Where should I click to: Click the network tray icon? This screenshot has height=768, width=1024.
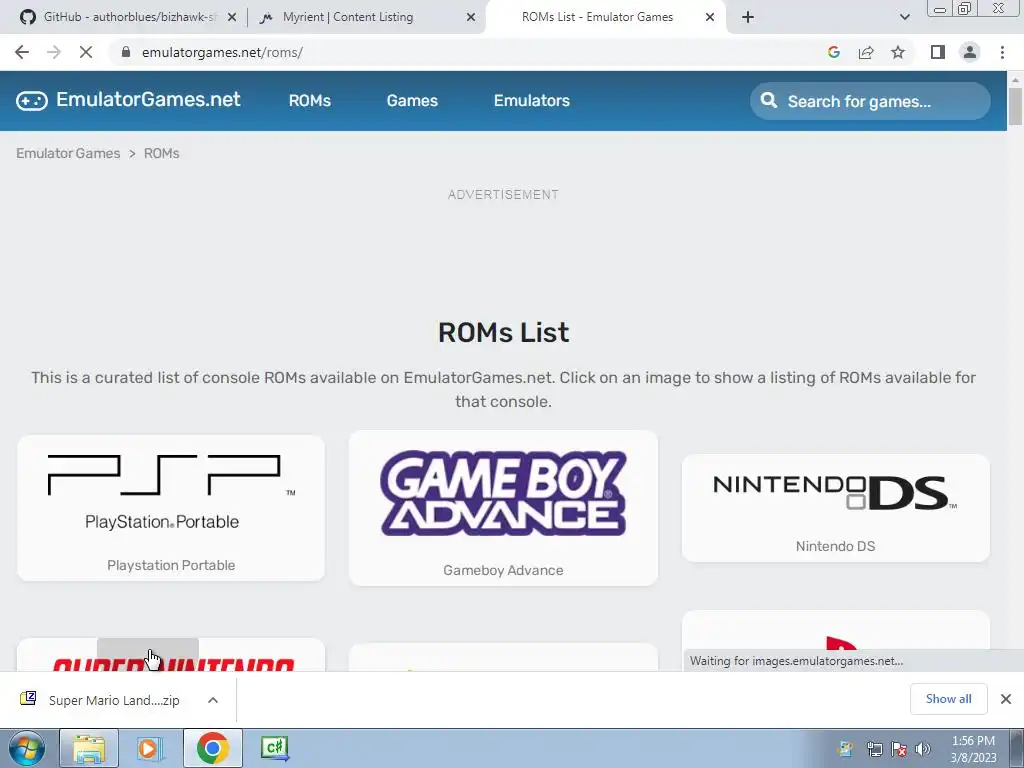click(x=874, y=749)
